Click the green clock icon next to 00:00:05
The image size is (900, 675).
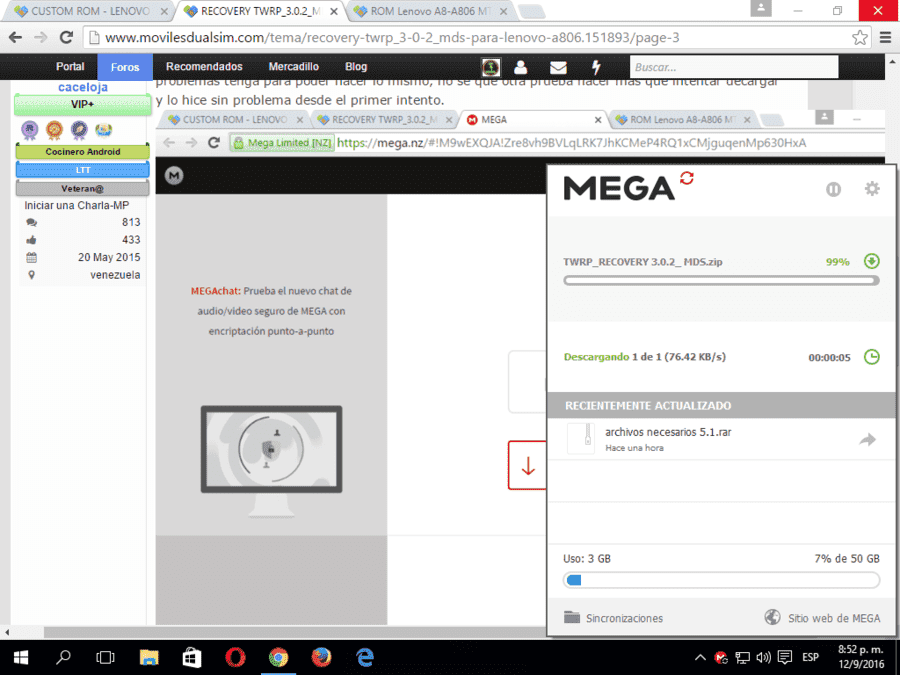(x=871, y=357)
